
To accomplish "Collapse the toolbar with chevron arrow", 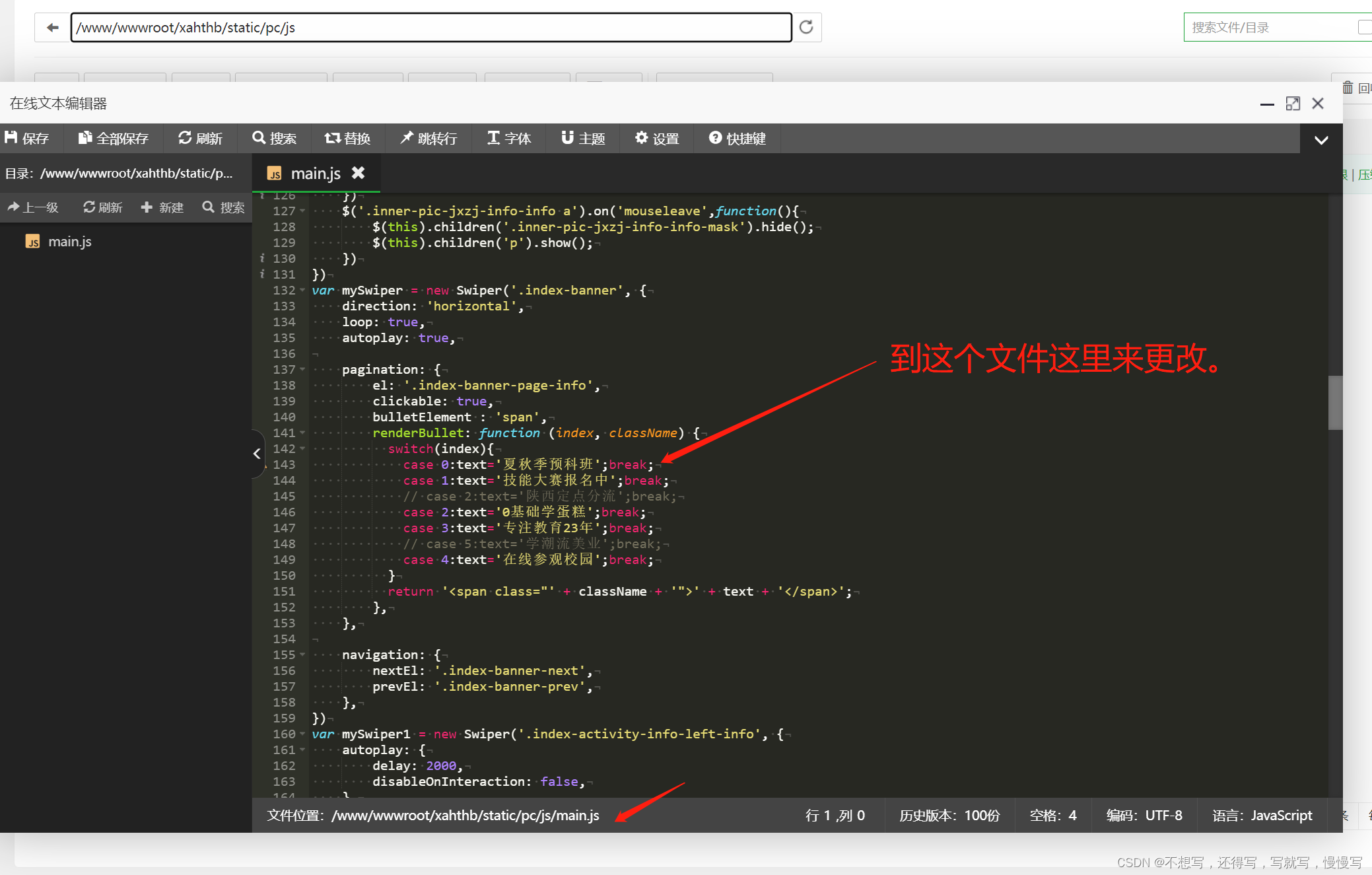I will click(1321, 139).
